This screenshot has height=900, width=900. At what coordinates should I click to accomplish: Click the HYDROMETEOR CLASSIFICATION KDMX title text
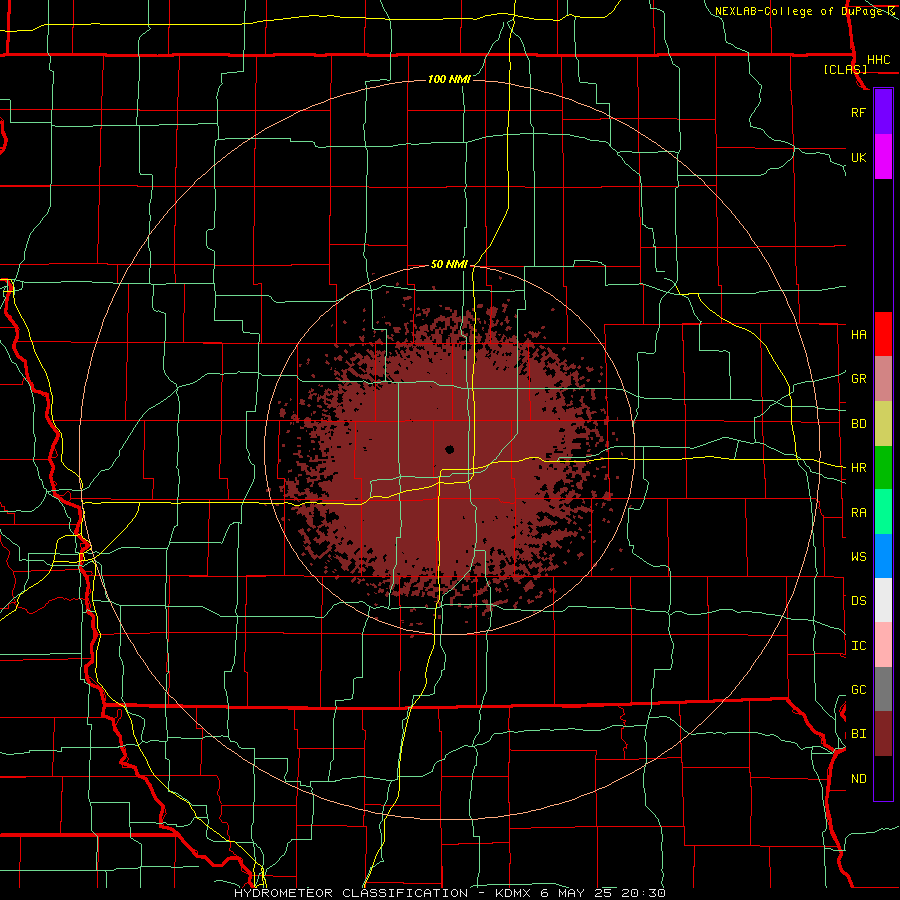click(449, 893)
